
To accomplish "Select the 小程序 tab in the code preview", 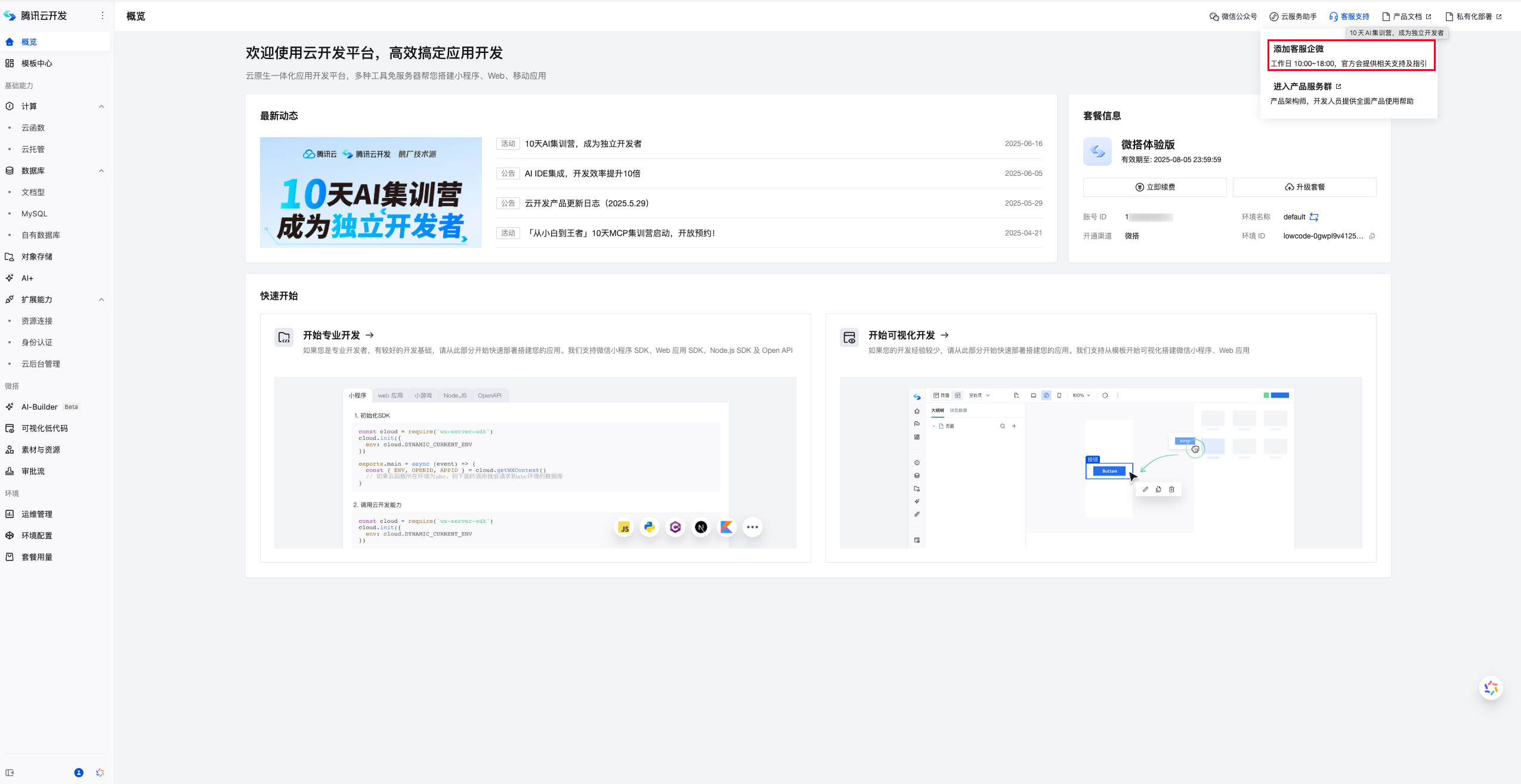I will tap(357, 396).
